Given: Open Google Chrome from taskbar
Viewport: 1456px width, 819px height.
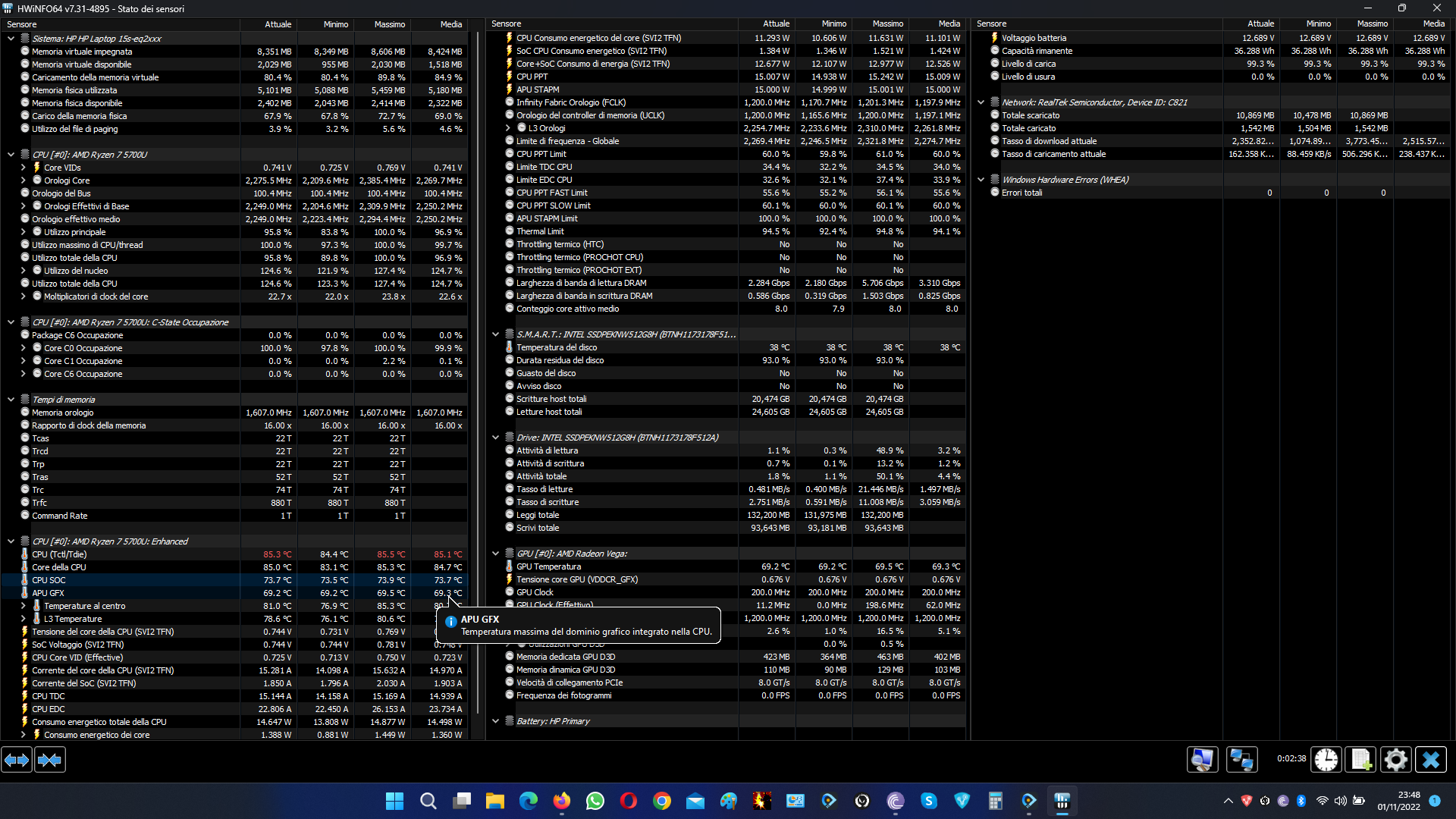Looking at the screenshot, I should click(x=662, y=801).
